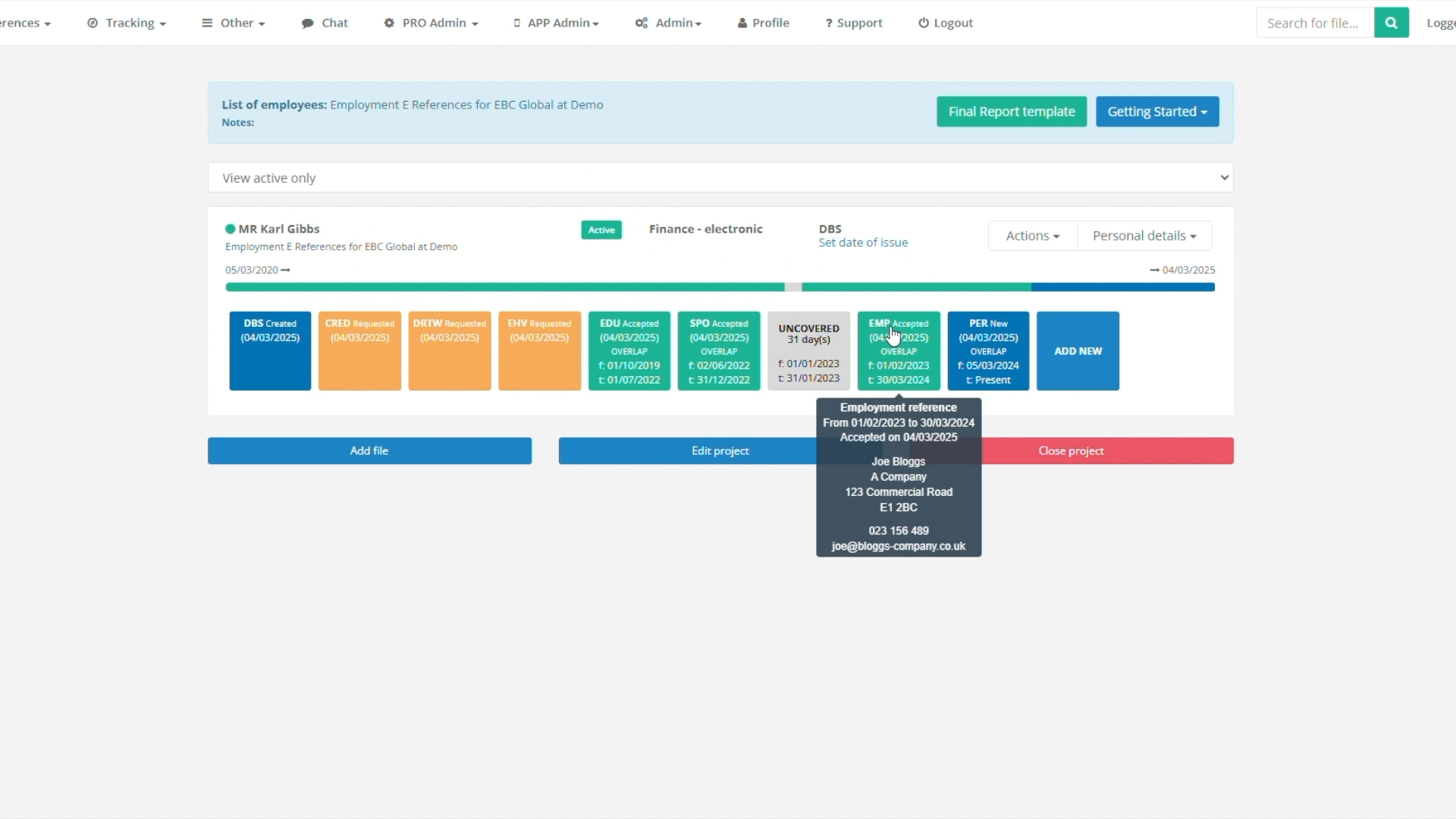Click the grey uncovered gap on timeline bar
The width and height of the screenshot is (1456, 819).
click(792, 287)
